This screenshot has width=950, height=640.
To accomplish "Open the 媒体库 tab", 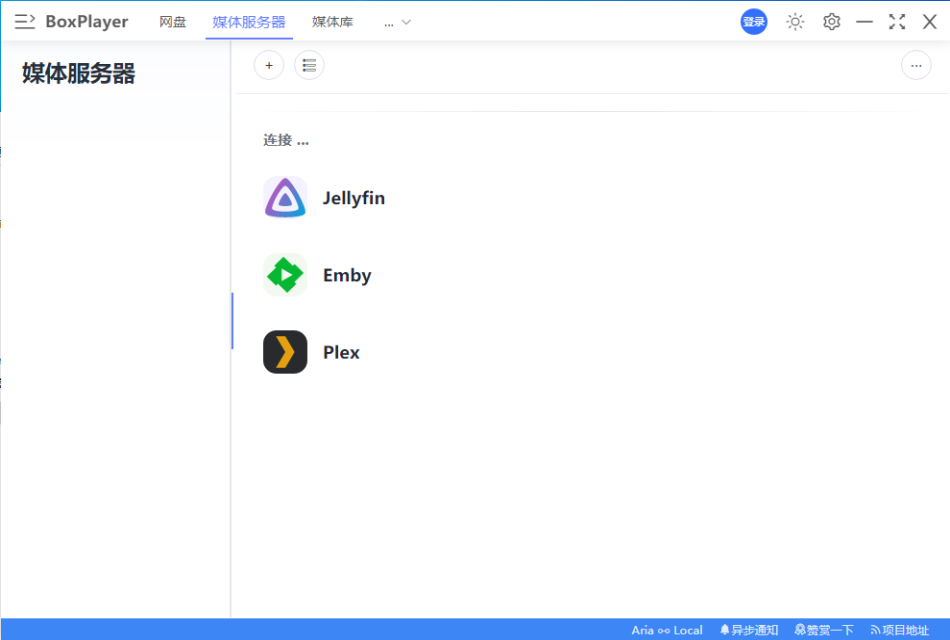I will click(333, 22).
